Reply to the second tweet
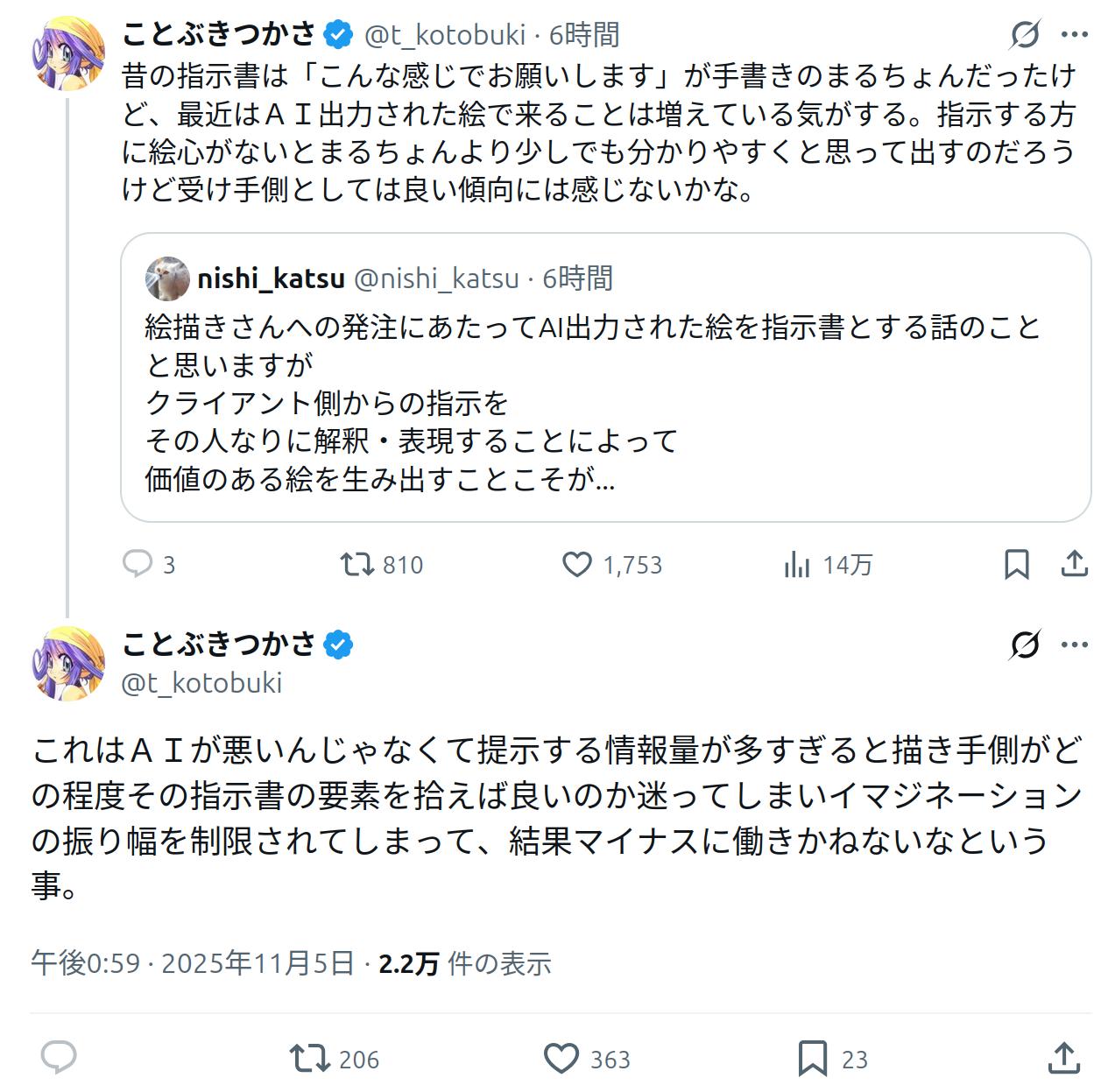 coord(59,1058)
